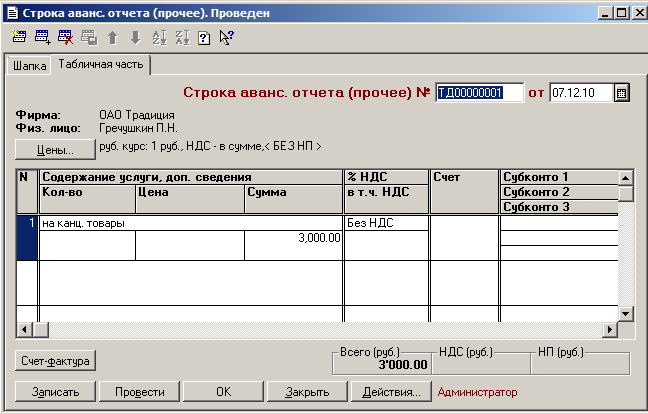The height and width of the screenshot is (414, 648).
Task: Select the Табличная часть tab
Action: pos(101,65)
